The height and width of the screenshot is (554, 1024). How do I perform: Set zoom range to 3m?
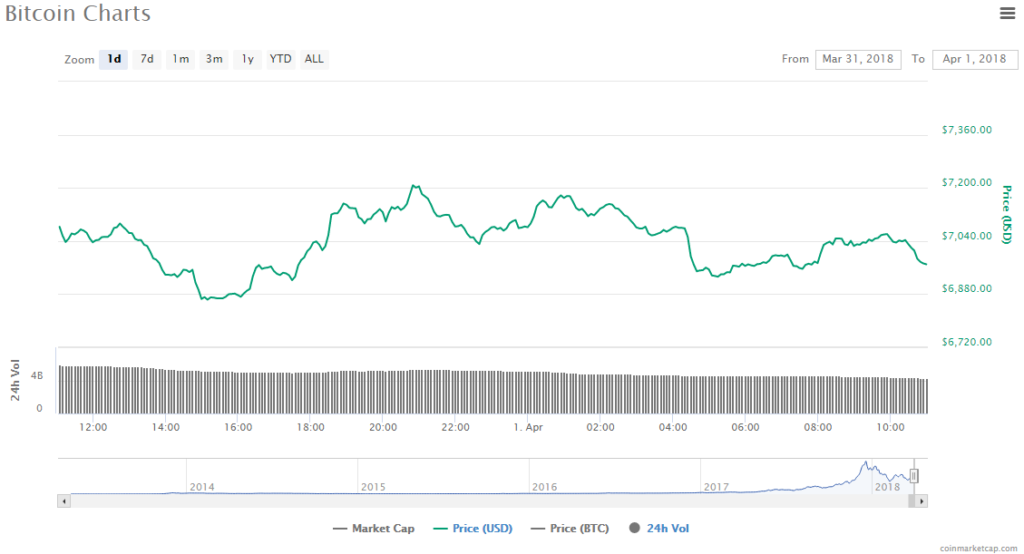pyautogui.click(x=214, y=59)
